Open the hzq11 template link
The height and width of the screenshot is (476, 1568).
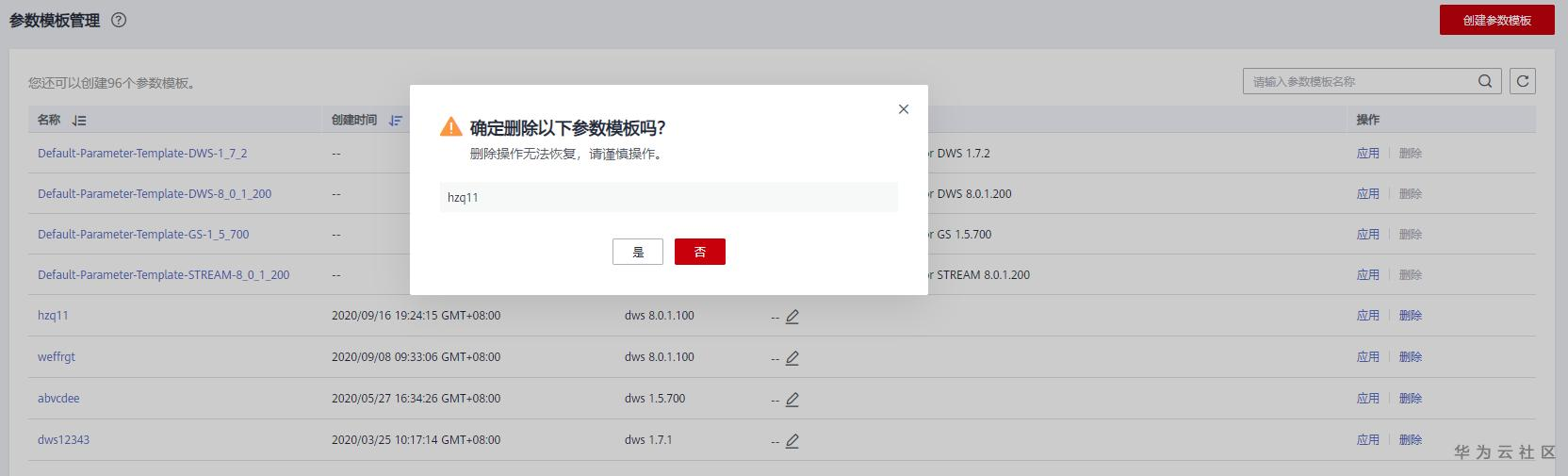point(53,316)
